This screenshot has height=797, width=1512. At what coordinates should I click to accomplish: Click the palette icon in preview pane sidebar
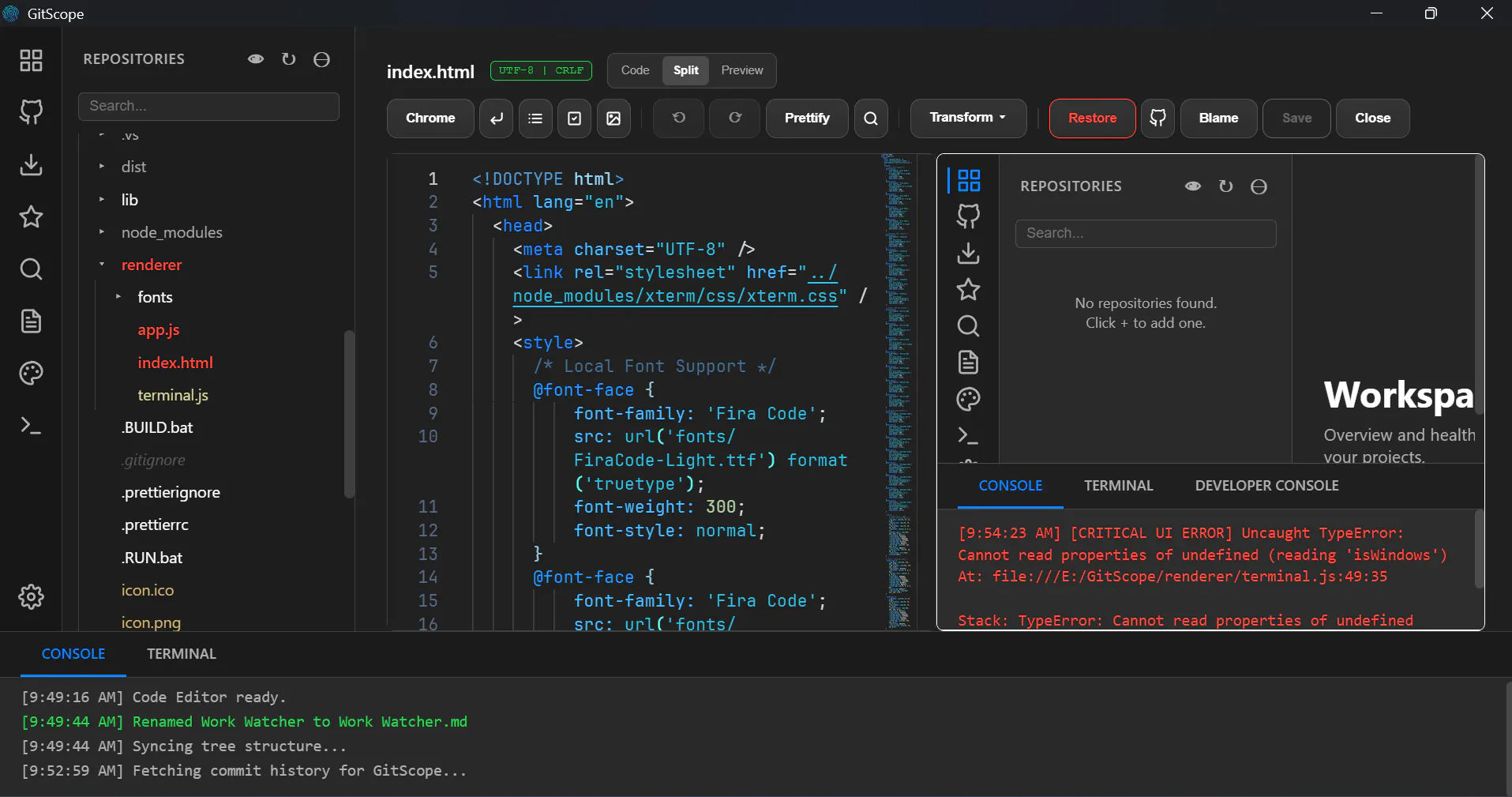point(969,399)
